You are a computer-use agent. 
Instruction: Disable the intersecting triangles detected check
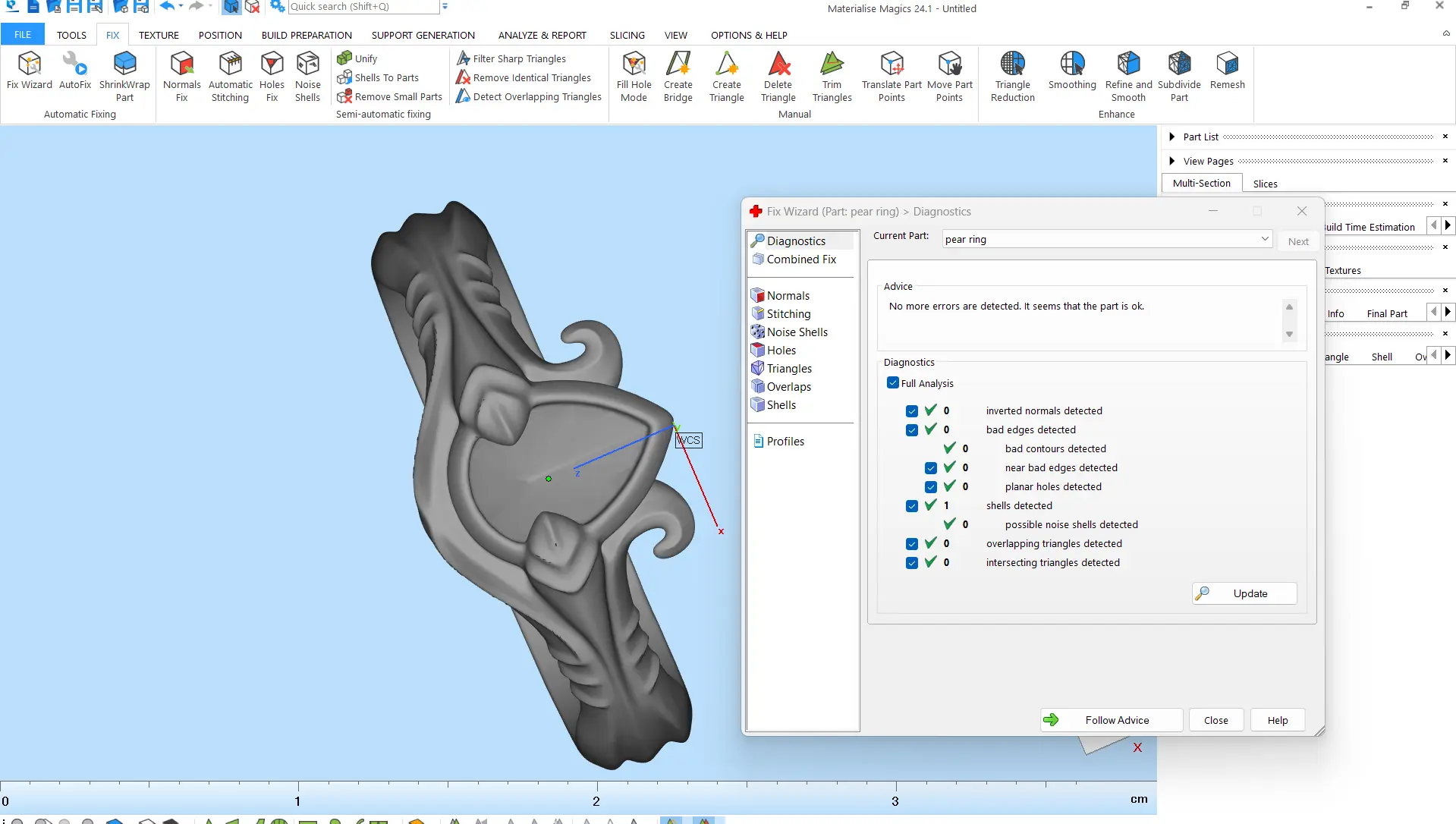pos(912,563)
